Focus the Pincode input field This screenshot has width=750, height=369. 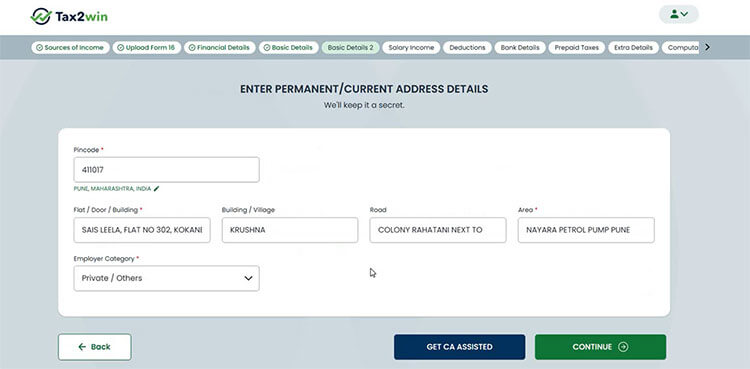click(x=166, y=169)
